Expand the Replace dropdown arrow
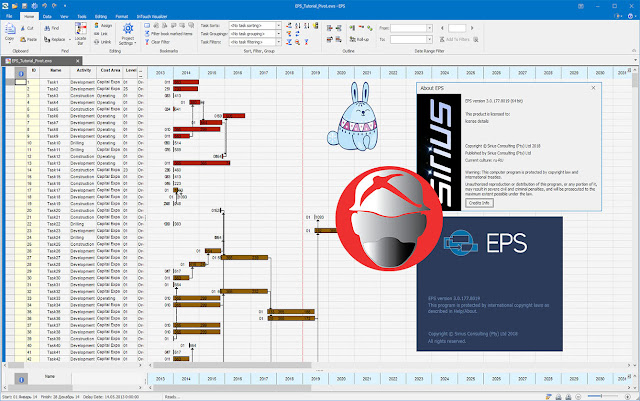The image size is (640, 401). tap(70, 40)
